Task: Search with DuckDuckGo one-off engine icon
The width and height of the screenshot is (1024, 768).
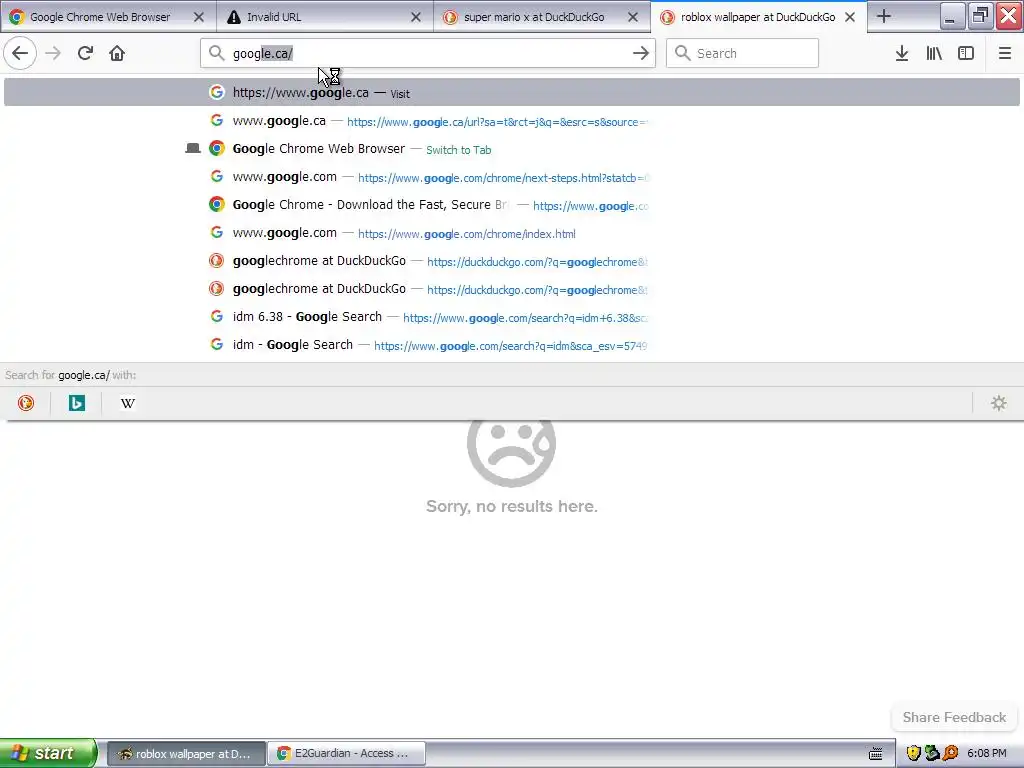Action: tap(25, 403)
